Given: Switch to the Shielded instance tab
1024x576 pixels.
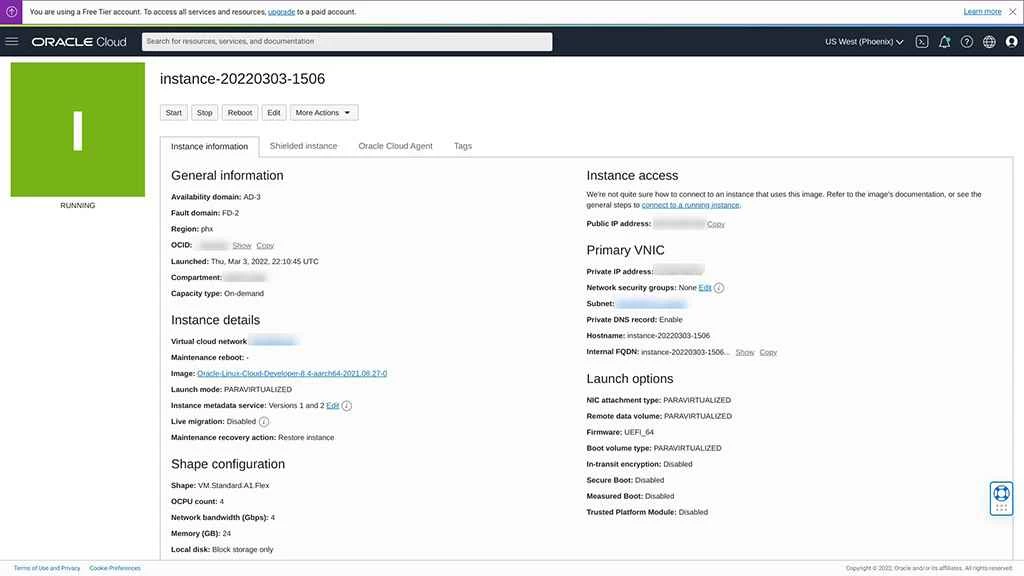Looking at the screenshot, I should click(303, 146).
